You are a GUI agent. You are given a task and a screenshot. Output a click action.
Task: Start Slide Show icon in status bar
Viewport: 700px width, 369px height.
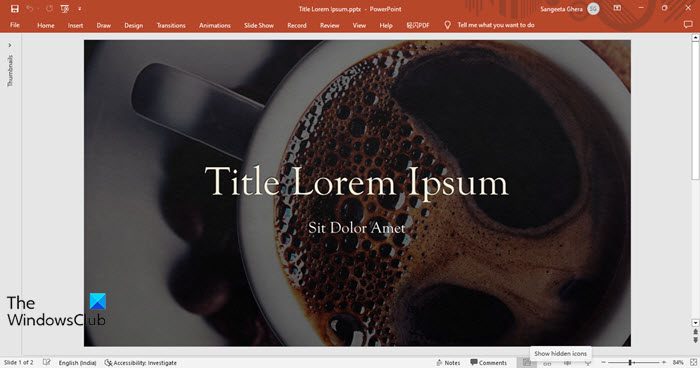point(588,363)
